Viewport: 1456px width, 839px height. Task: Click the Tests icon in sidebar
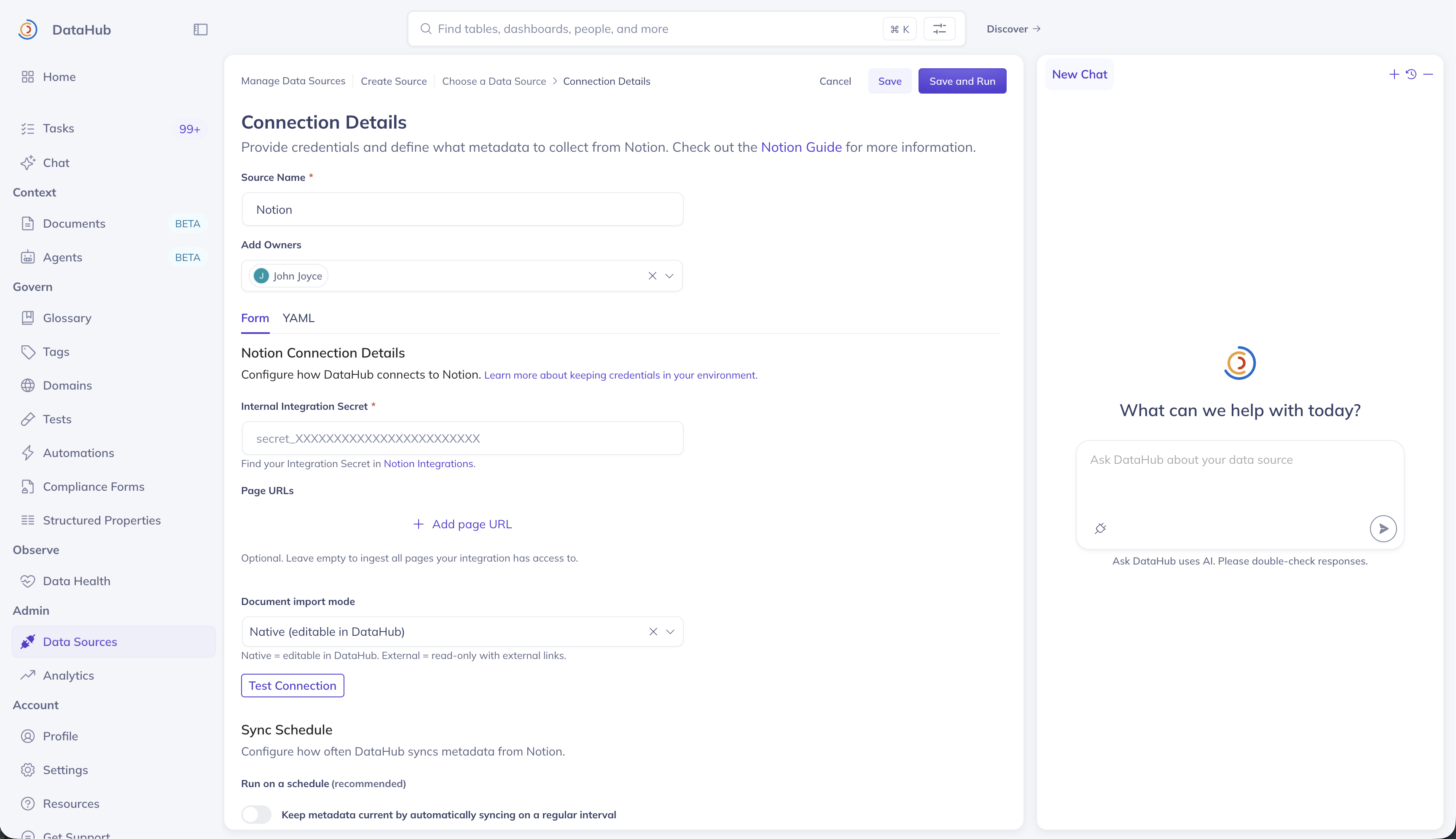click(x=28, y=419)
